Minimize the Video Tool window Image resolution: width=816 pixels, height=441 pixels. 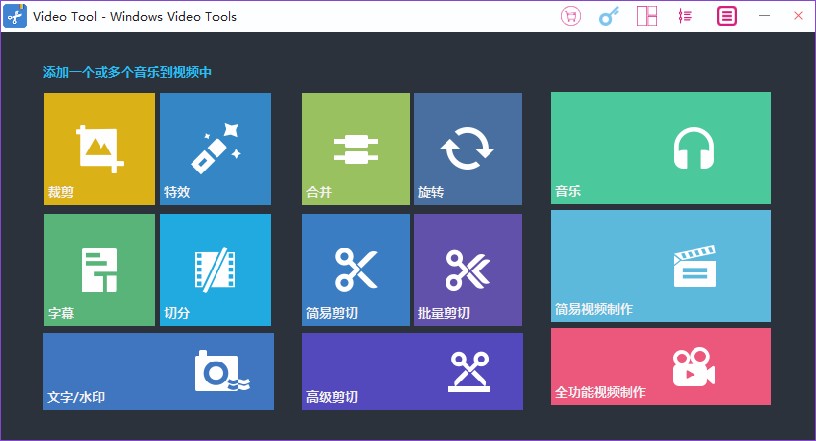tap(764, 16)
